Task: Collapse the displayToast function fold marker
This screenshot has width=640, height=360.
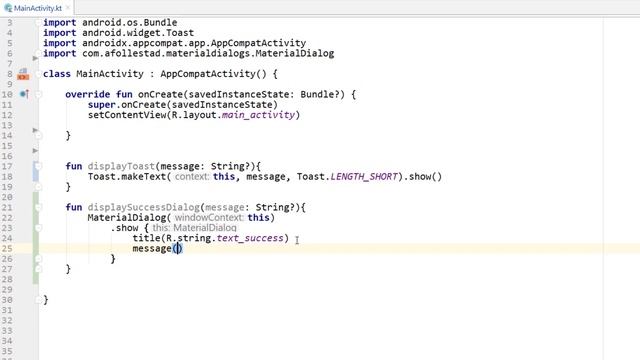Action: 38,166
